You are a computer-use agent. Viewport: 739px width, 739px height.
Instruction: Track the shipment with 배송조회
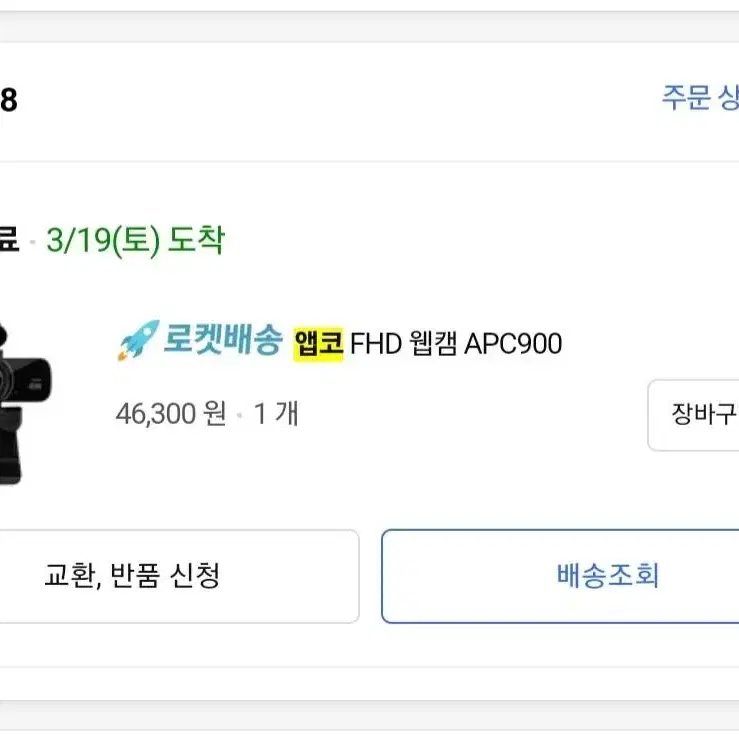click(x=560, y=576)
